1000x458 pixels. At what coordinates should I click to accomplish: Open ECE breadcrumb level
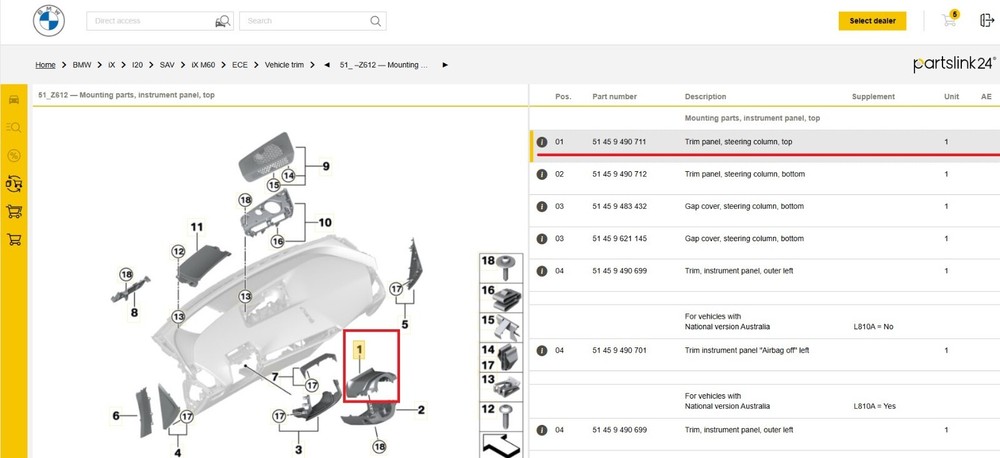pyautogui.click(x=240, y=65)
